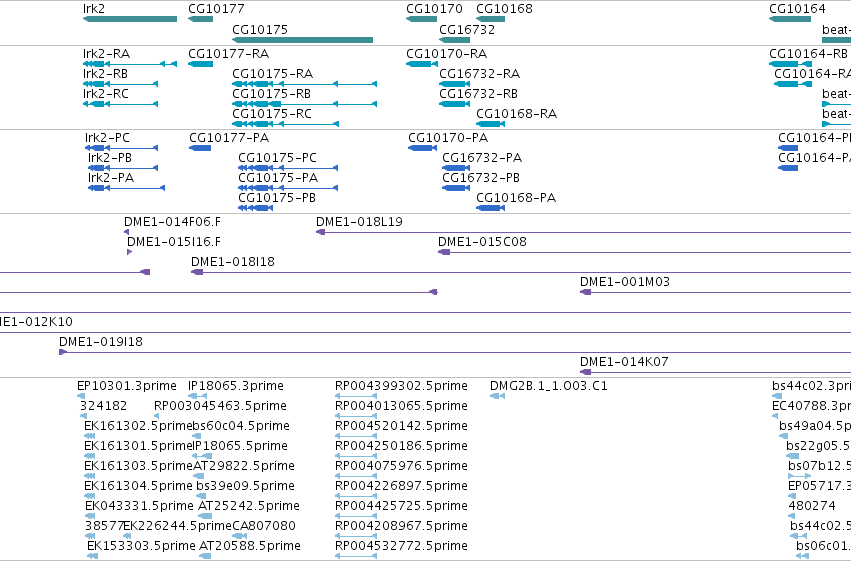The image size is (851, 561).
Task: Click protein CG10175-PC
Action: (x=288, y=168)
